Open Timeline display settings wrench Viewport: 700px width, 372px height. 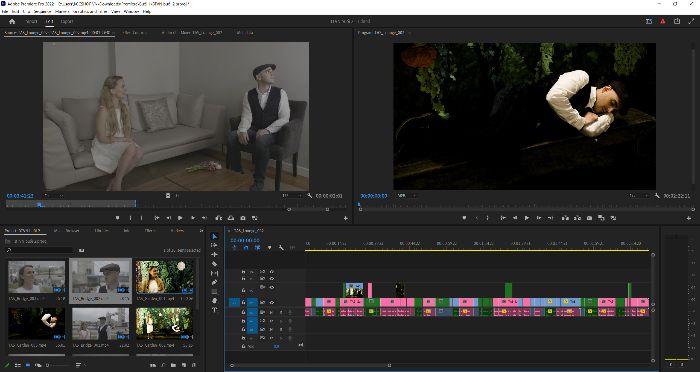(x=281, y=247)
